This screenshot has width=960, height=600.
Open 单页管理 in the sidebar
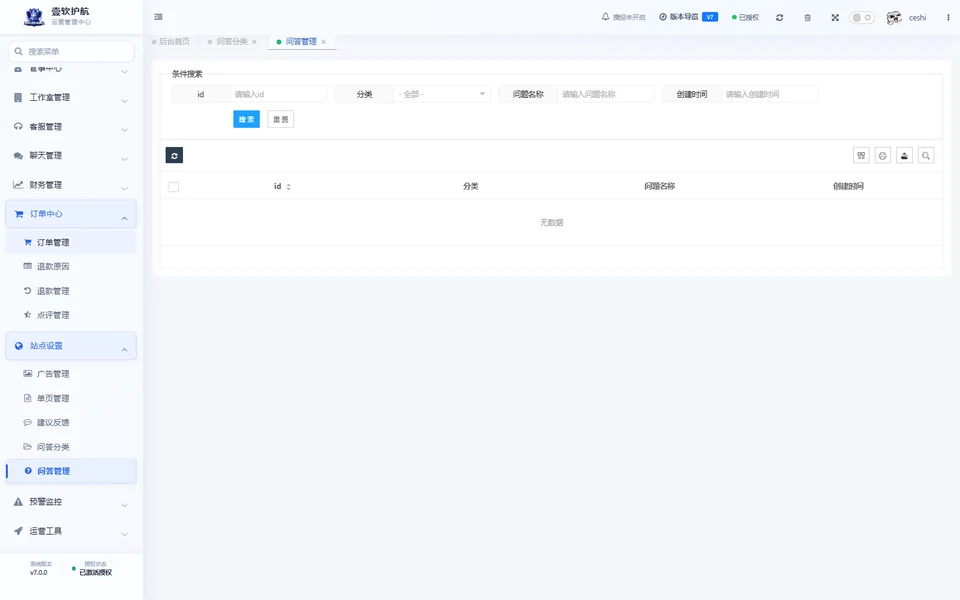pos(71,399)
